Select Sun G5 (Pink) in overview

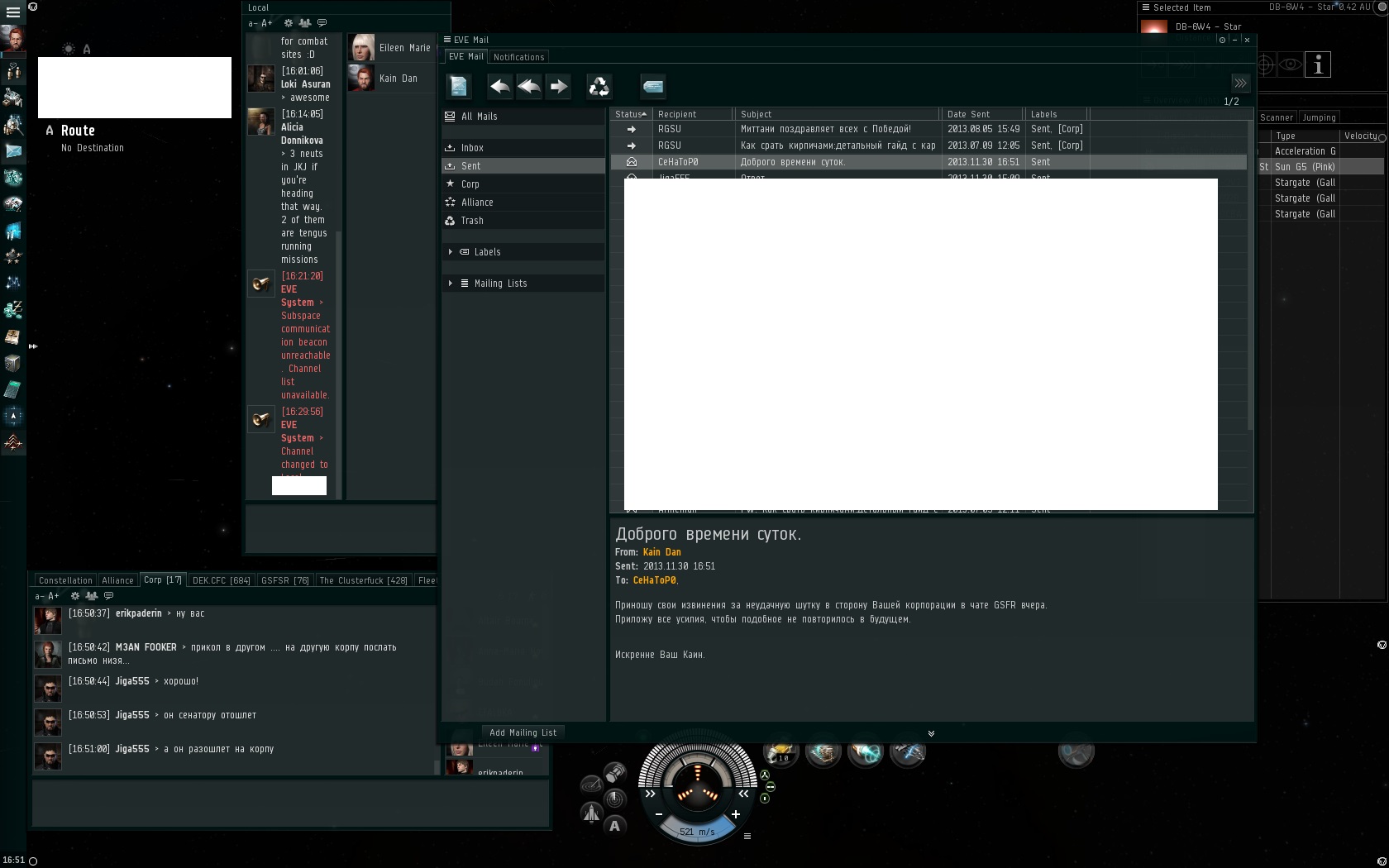click(x=1320, y=167)
